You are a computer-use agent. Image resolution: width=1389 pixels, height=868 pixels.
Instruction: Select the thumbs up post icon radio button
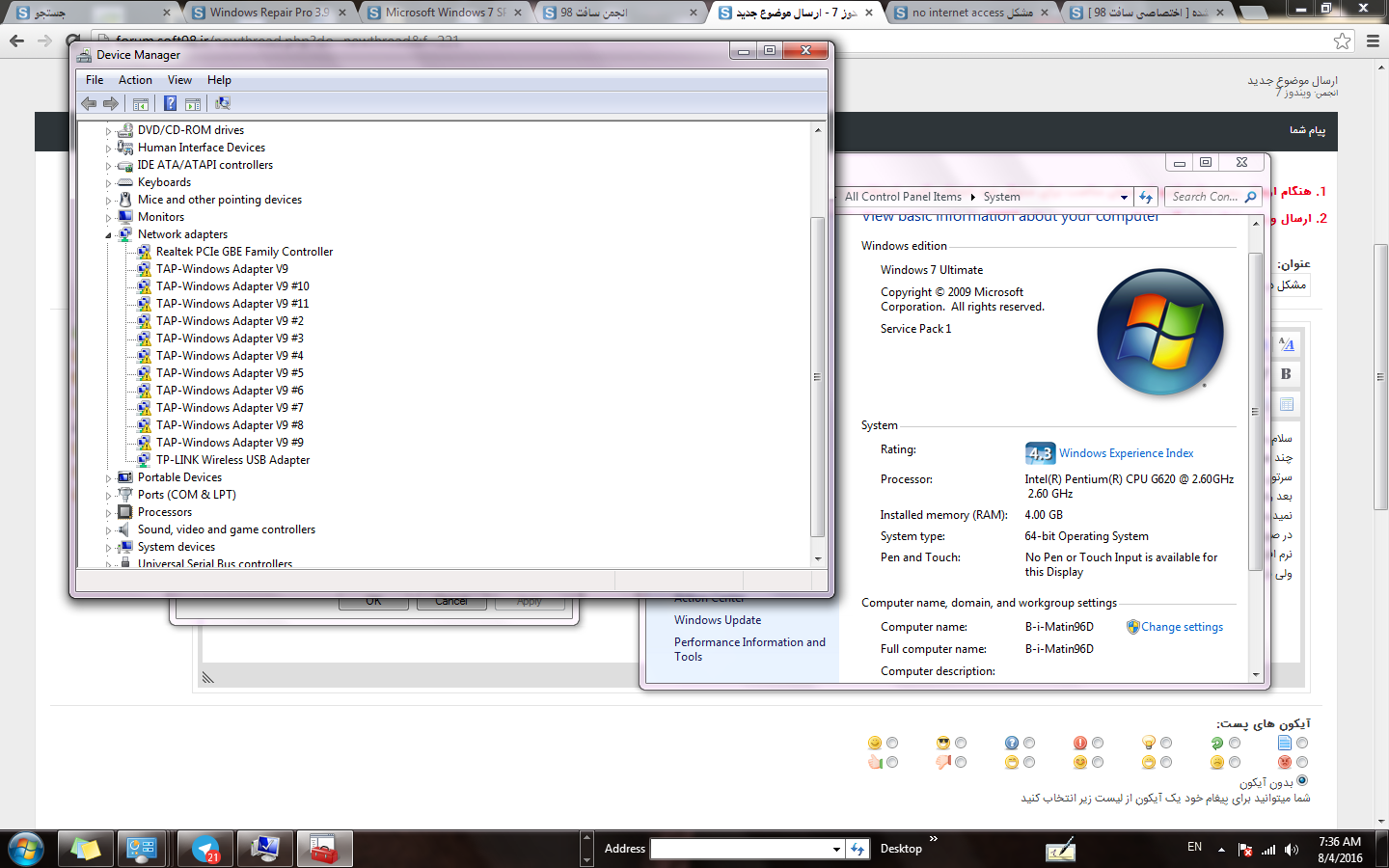(892, 762)
